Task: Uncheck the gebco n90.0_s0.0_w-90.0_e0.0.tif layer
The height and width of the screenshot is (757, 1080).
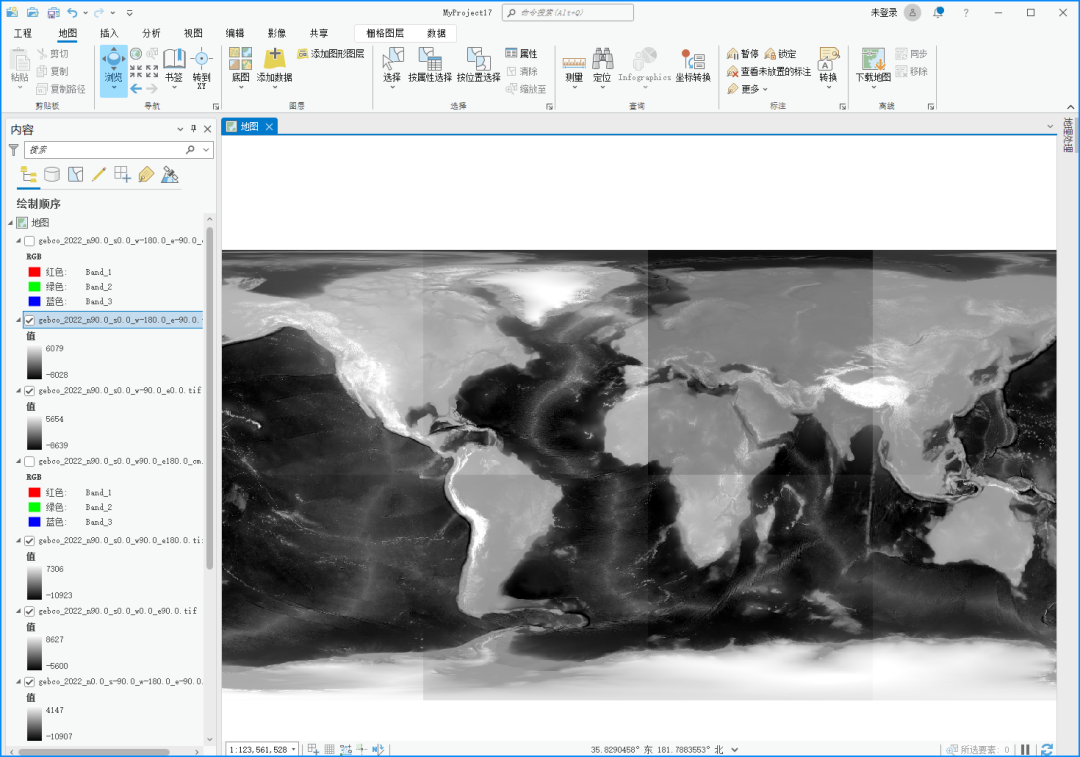Action: (30, 391)
